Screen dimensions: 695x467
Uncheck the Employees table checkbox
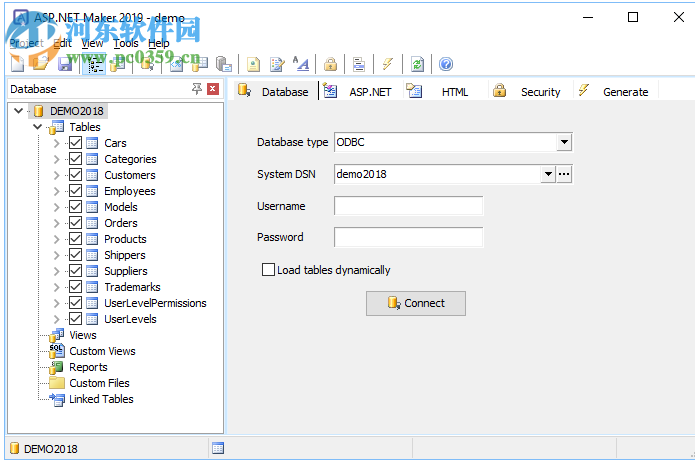(x=76, y=191)
